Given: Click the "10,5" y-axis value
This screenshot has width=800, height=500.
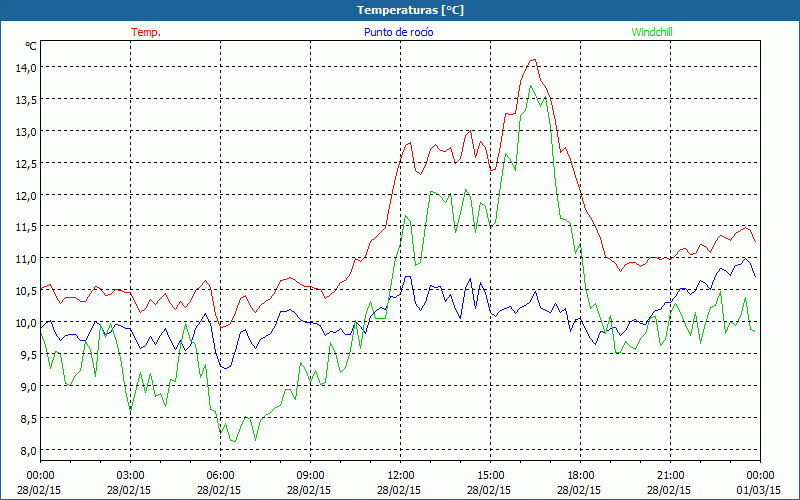Looking at the screenshot, I should click(x=26, y=291).
